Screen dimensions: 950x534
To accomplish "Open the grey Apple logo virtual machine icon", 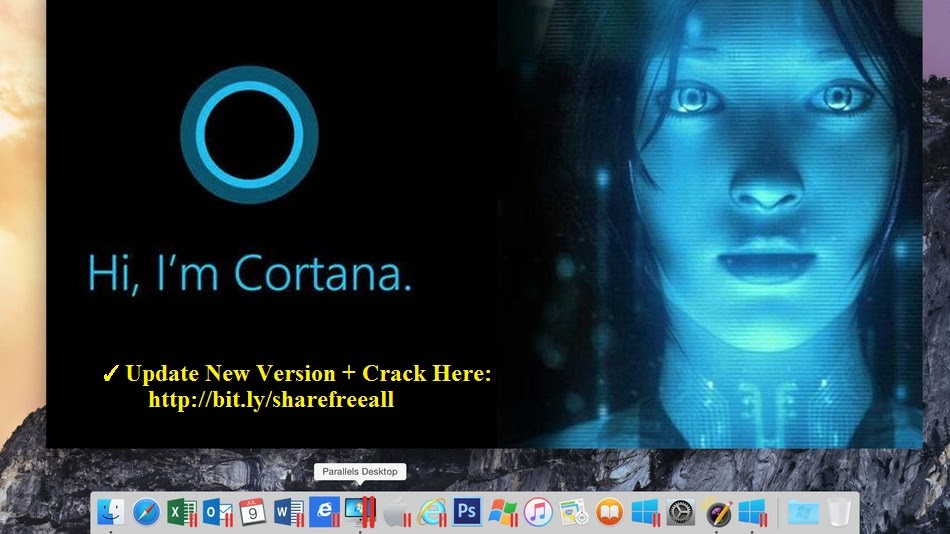I will (396, 512).
